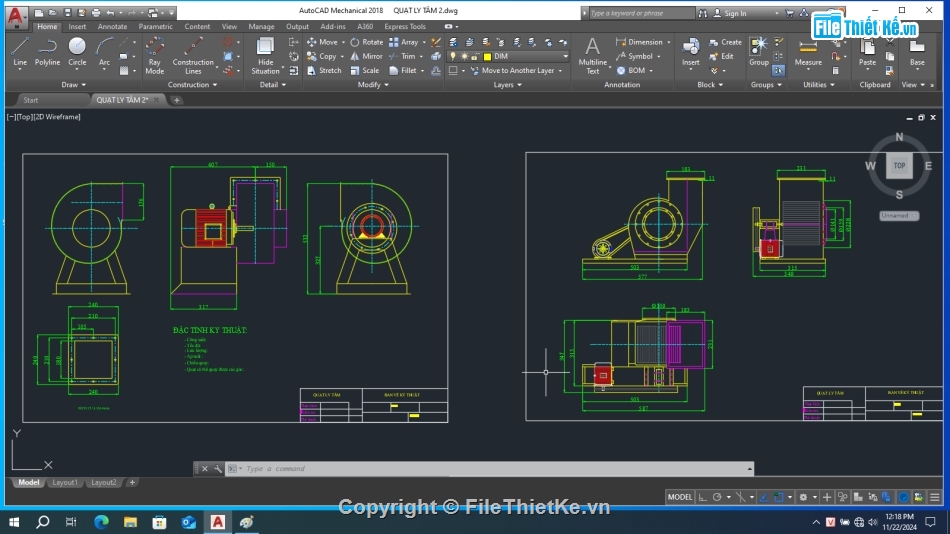Image resolution: width=950 pixels, height=534 pixels.
Task: Select the Circle tool
Action: coord(77,52)
